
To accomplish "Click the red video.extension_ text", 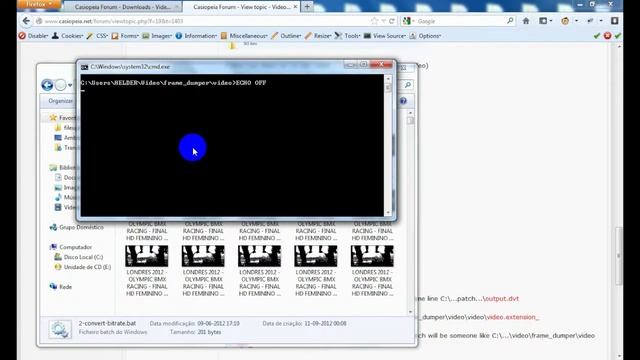I will [513, 317].
